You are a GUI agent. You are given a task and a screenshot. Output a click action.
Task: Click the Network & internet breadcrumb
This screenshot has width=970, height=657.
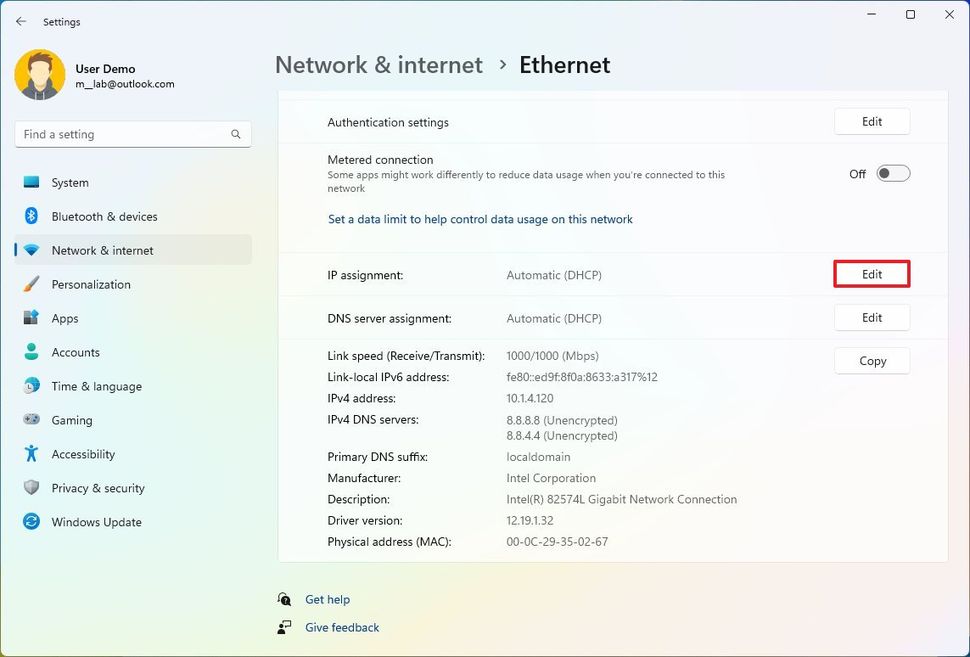[378, 64]
